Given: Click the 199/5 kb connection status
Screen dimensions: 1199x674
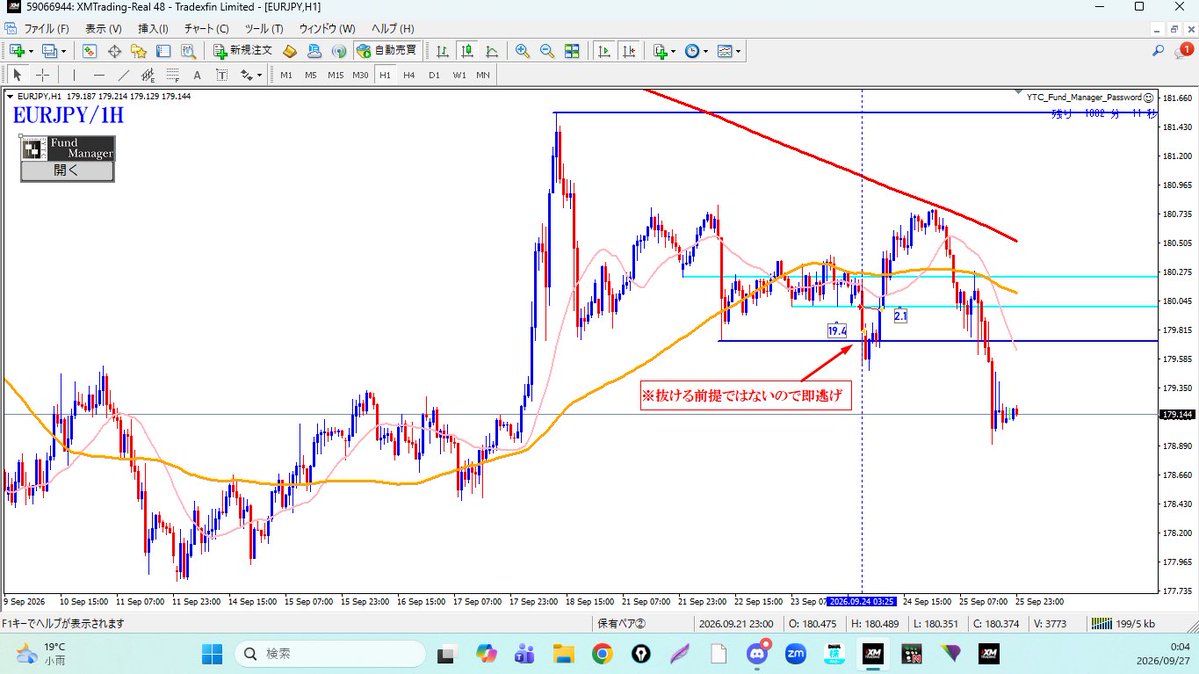Looking at the screenshot, I should [1124, 624].
